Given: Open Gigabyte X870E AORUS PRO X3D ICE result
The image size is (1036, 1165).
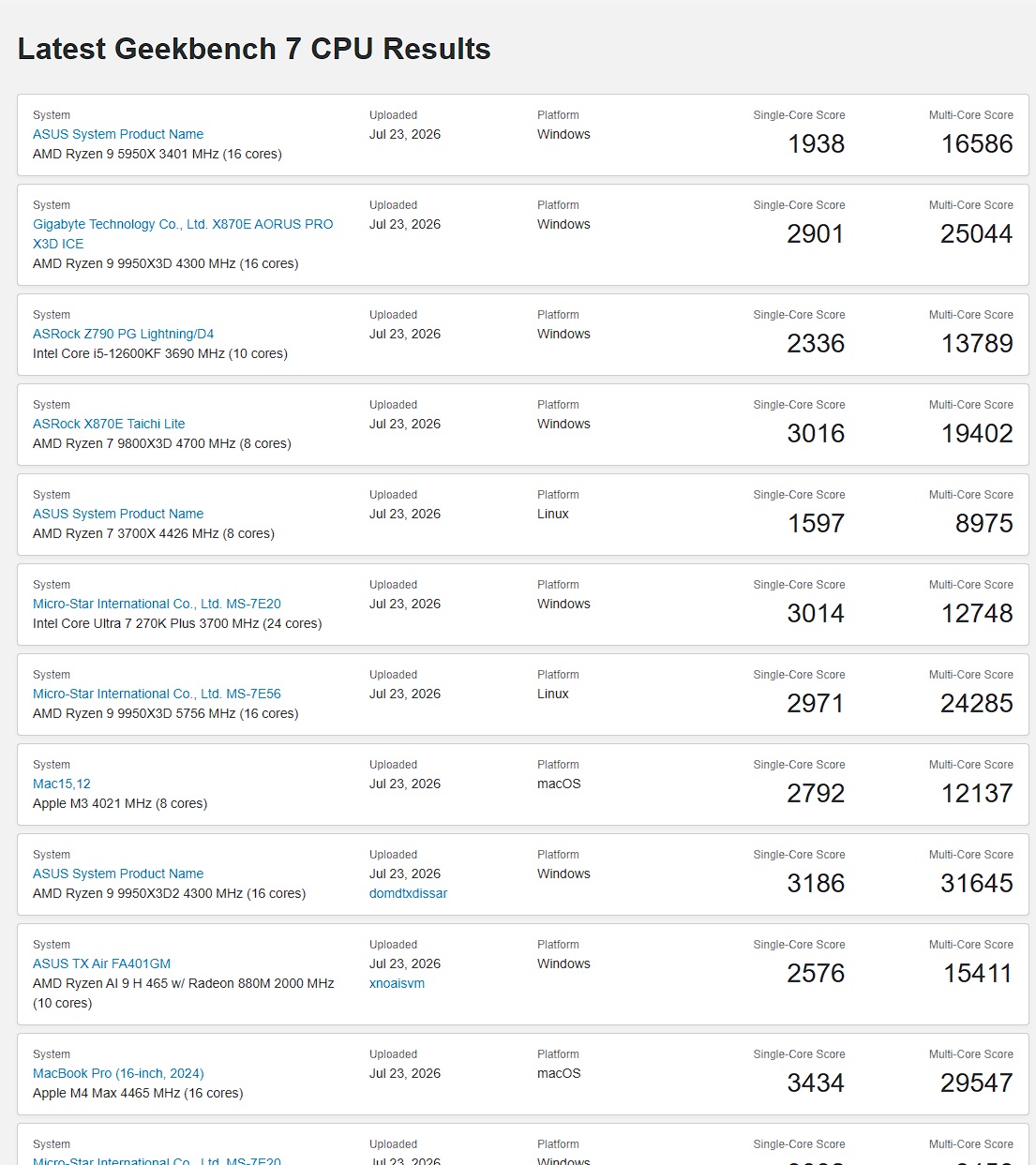Looking at the screenshot, I should (x=183, y=233).
